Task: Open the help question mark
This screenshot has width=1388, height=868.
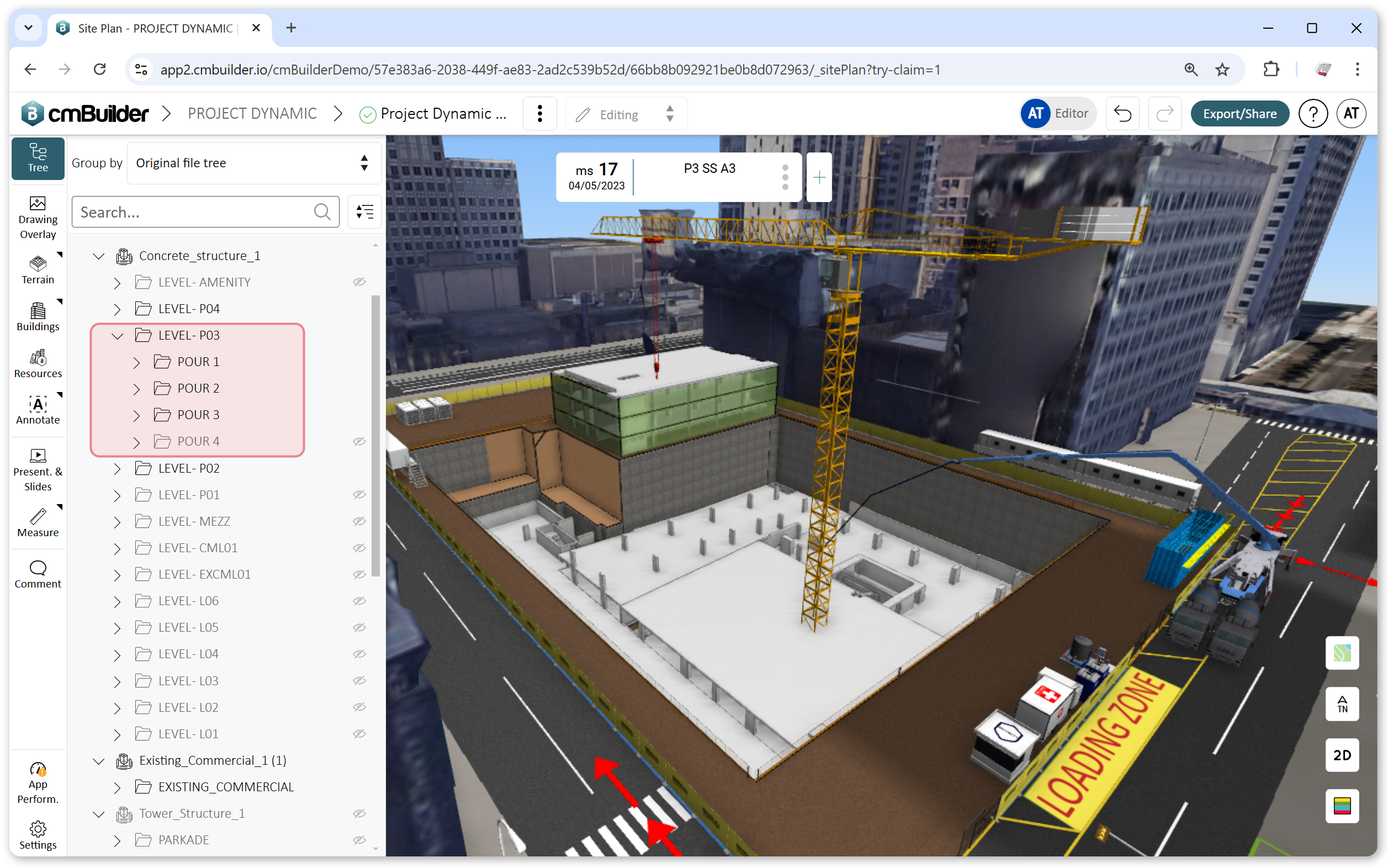Action: tap(1313, 114)
